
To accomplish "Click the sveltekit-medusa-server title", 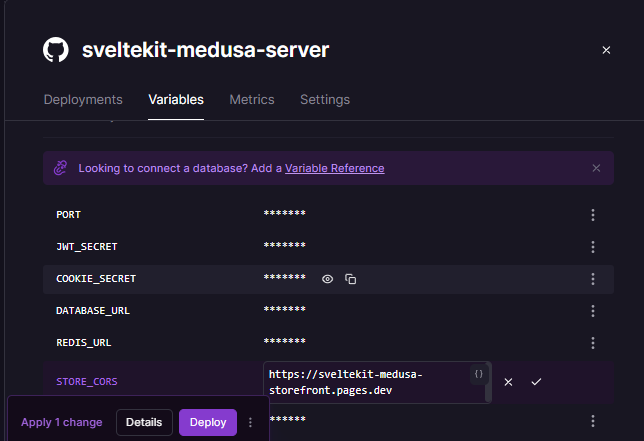I will (x=205, y=50).
